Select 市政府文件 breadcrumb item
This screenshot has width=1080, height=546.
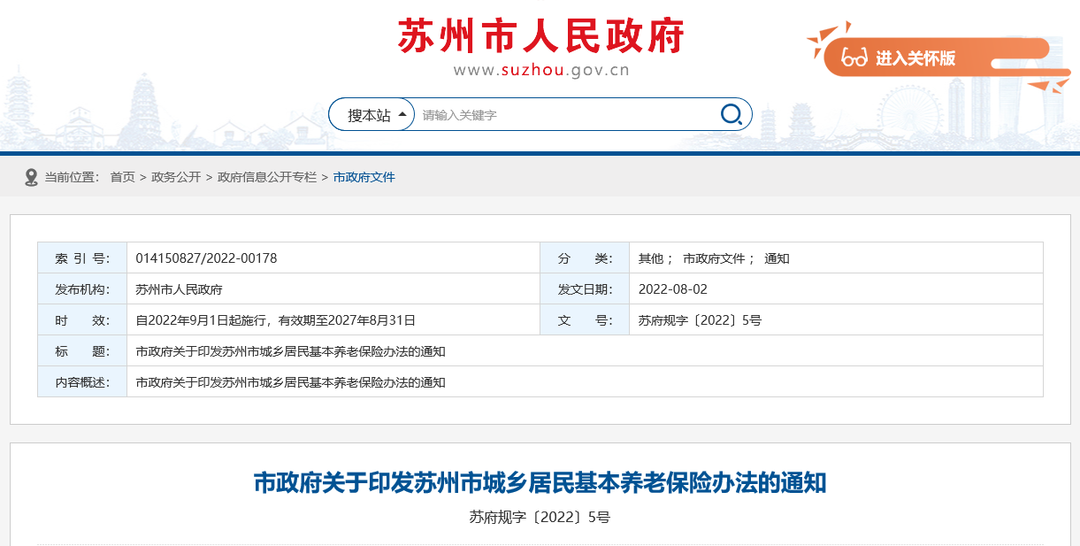[364, 177]
